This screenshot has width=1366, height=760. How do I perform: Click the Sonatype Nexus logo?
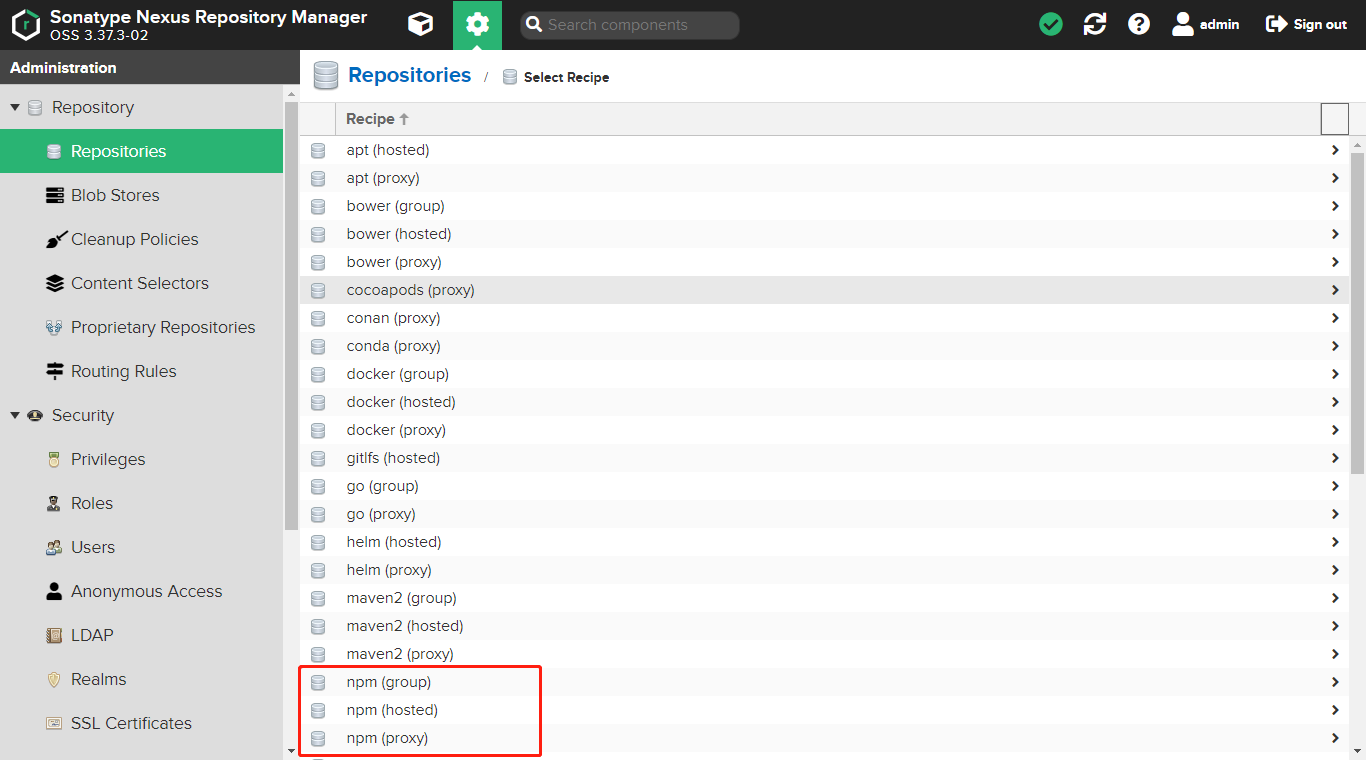coord(26,25)
